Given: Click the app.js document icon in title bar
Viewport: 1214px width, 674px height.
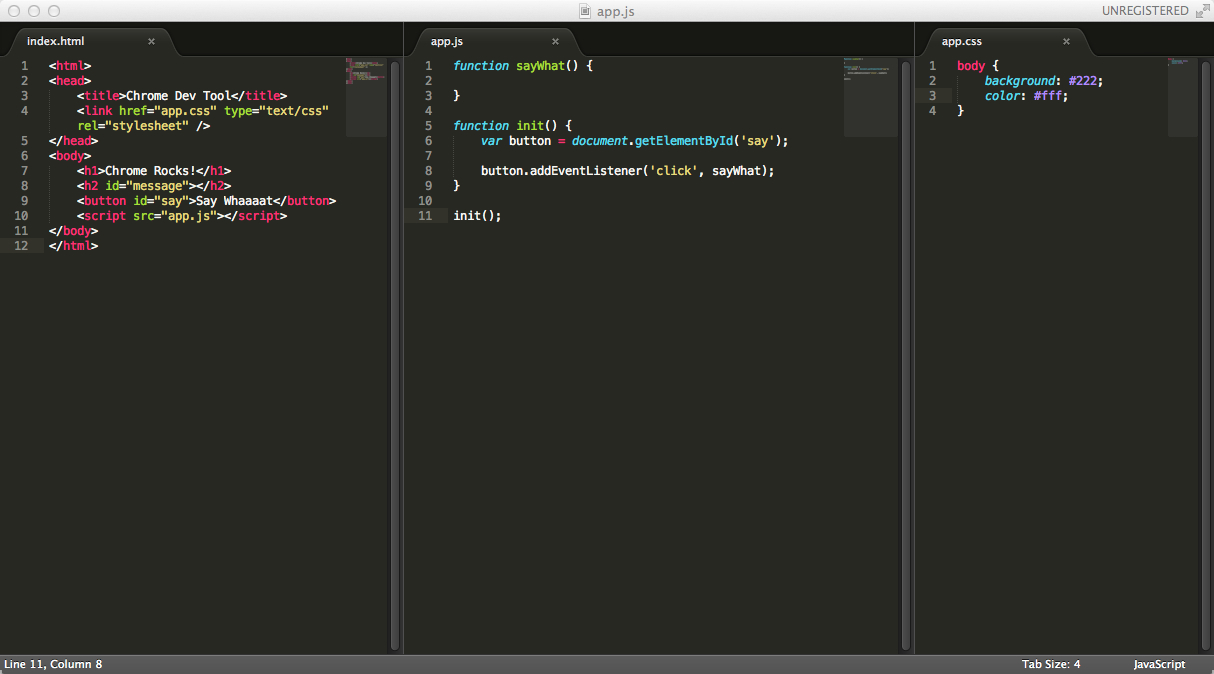Looking at the screenshot, I should pos(586,11).
